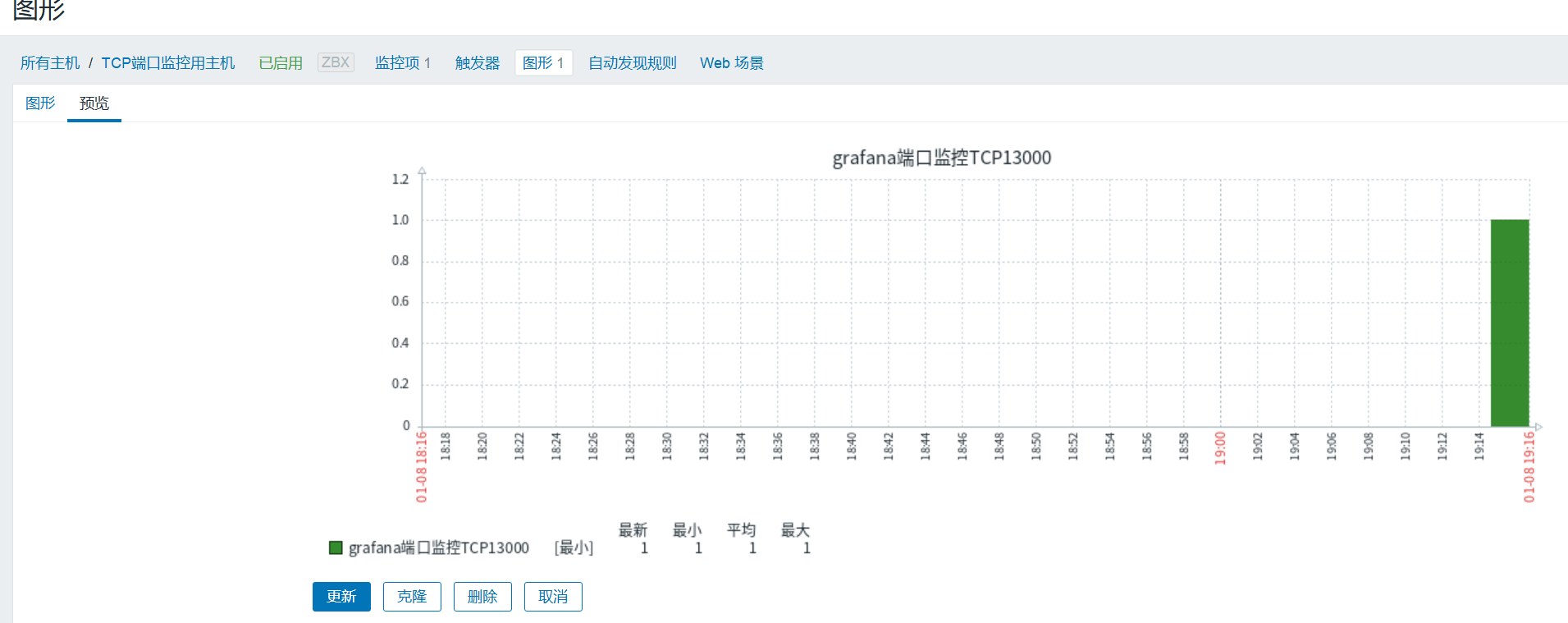Navigate to Web 场景 scenarios
Image resolution: width=1568 pixels, height=623 pixels.
point(731,63)
